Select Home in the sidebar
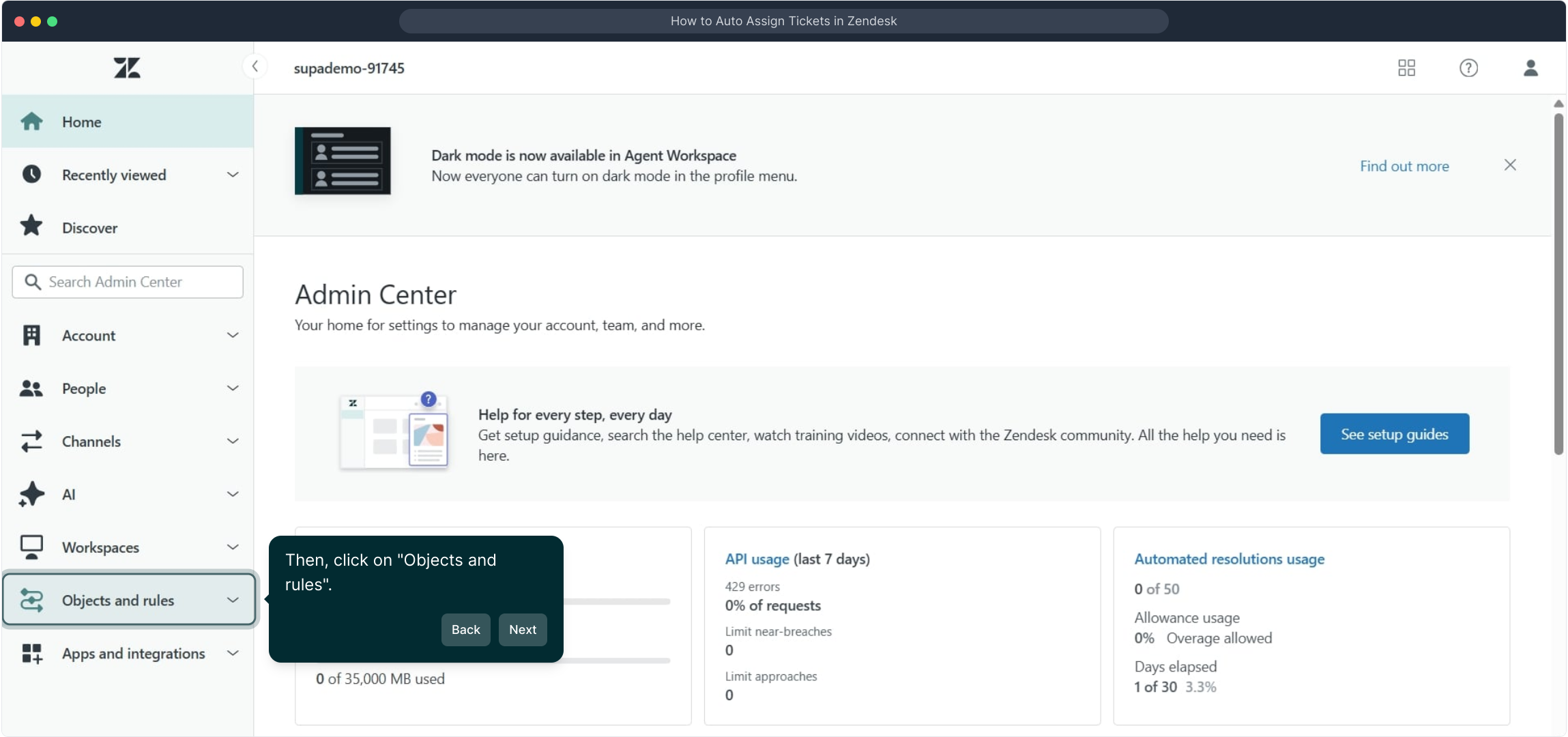Viewport: 1568px width, 737px height. [82, 122]
